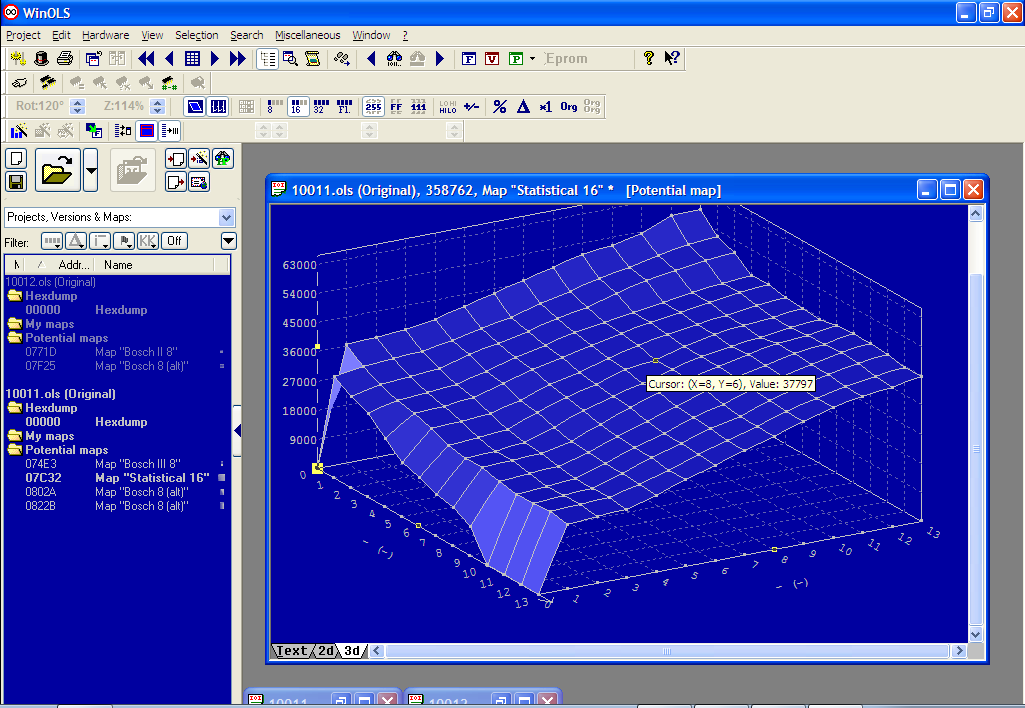Screen dimensions: 1025x708
Task: Click the context help arrow icon
Action: (x=672, y=59)
